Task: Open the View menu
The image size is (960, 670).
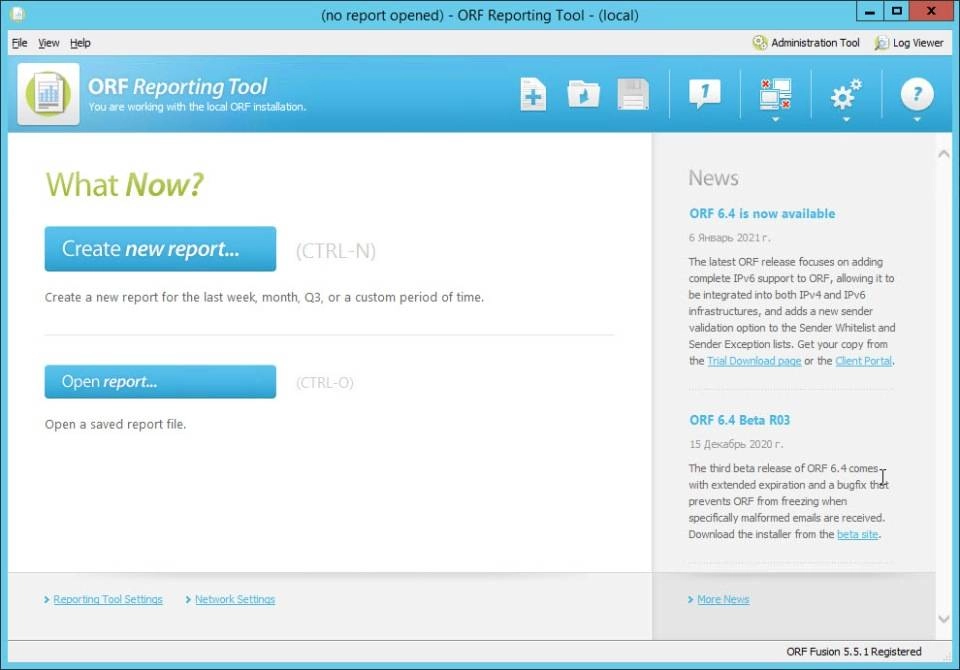Action: point(48,43)
